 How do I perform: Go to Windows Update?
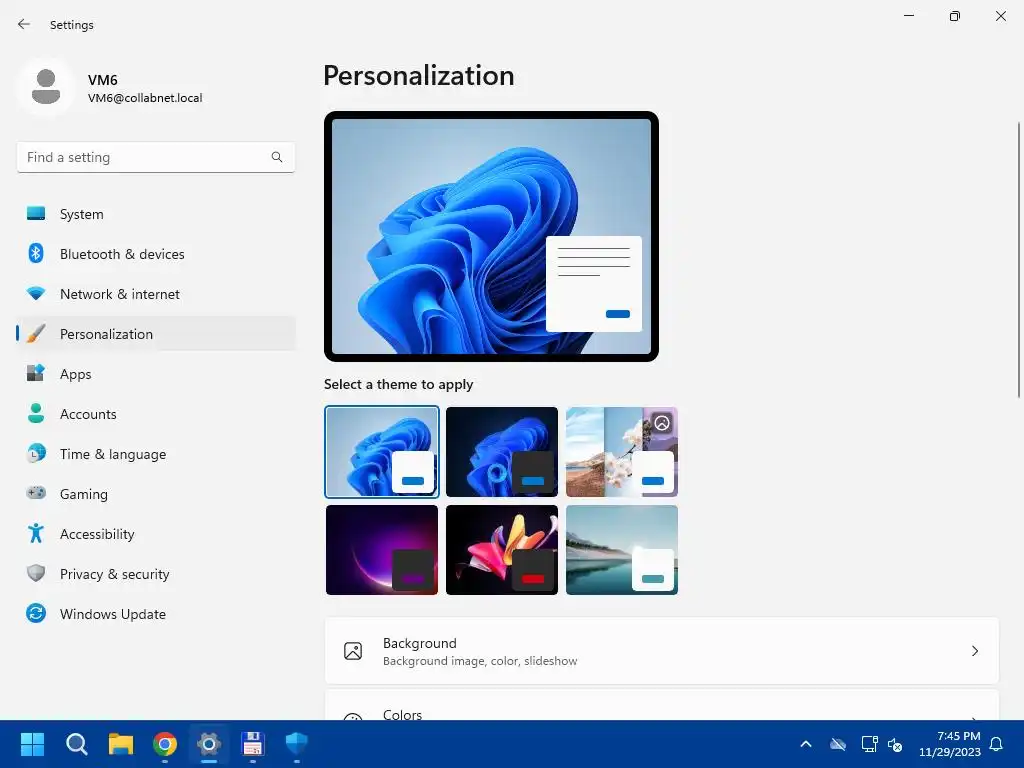(x=156, y=614)
